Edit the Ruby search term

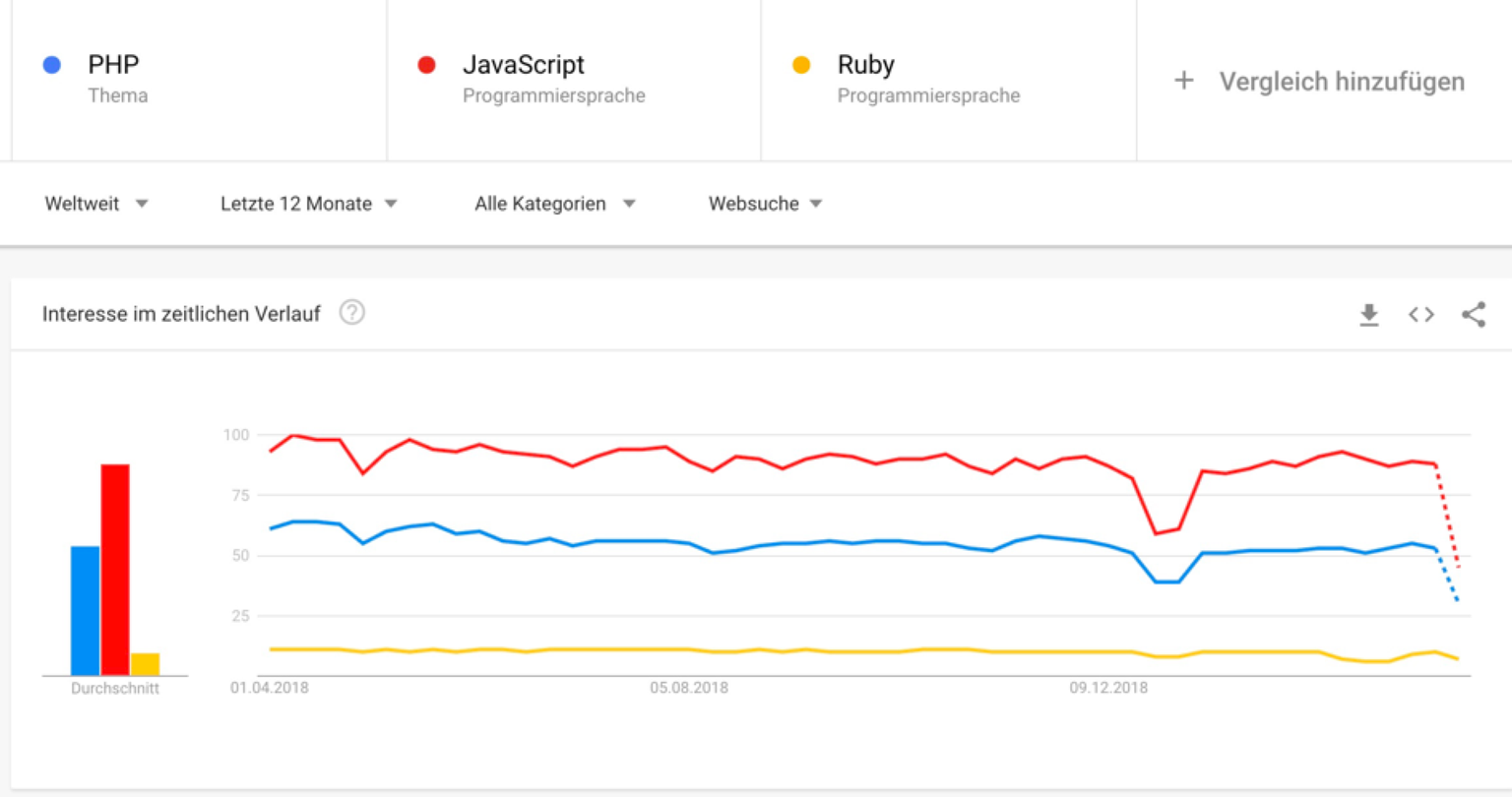click(866, 65)
